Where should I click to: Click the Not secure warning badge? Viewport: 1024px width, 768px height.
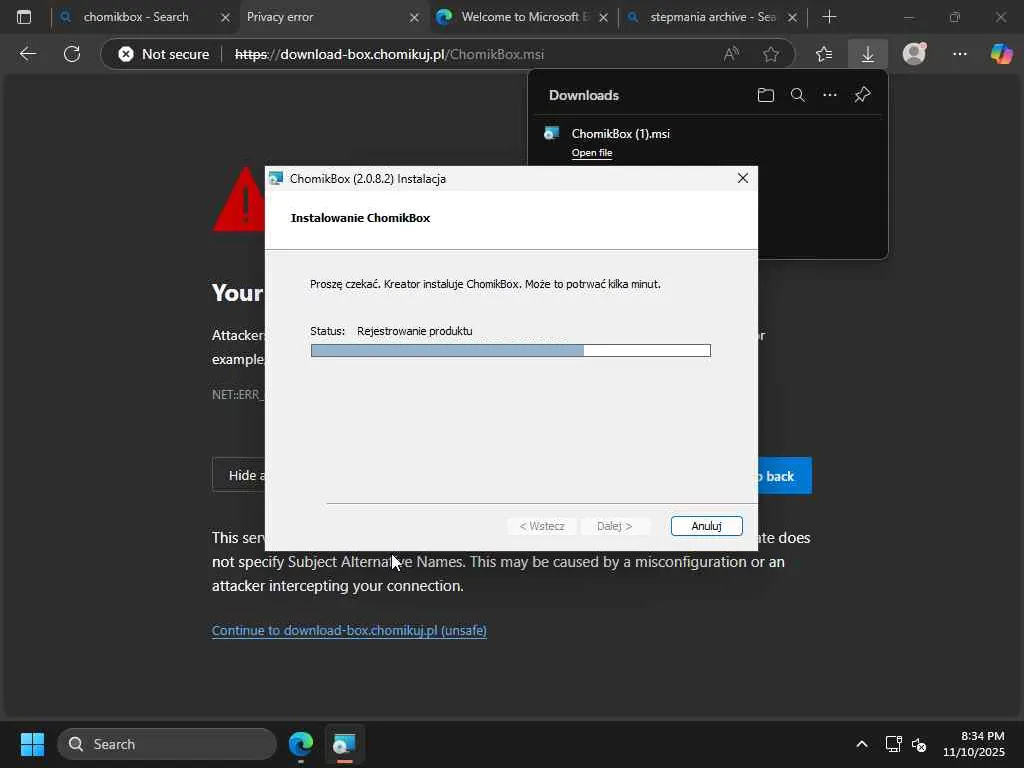(163, 54)
